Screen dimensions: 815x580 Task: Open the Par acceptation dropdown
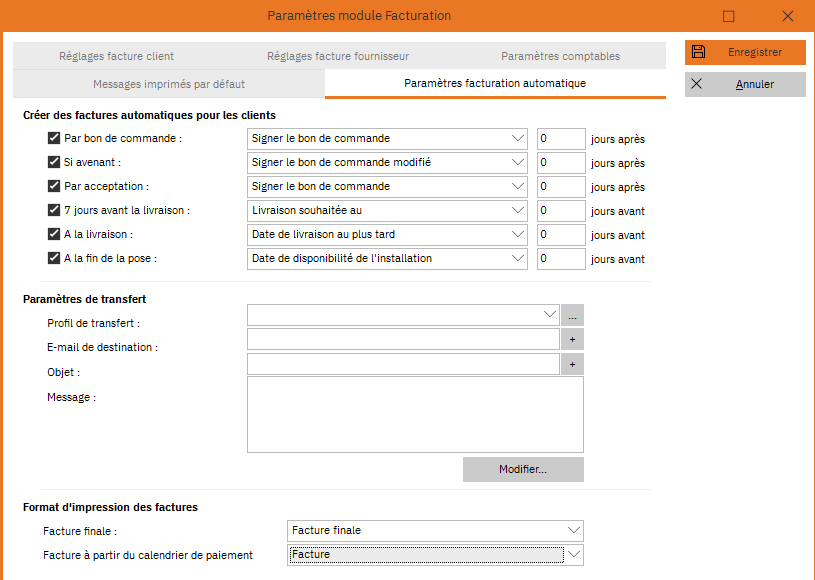[519, 186]
